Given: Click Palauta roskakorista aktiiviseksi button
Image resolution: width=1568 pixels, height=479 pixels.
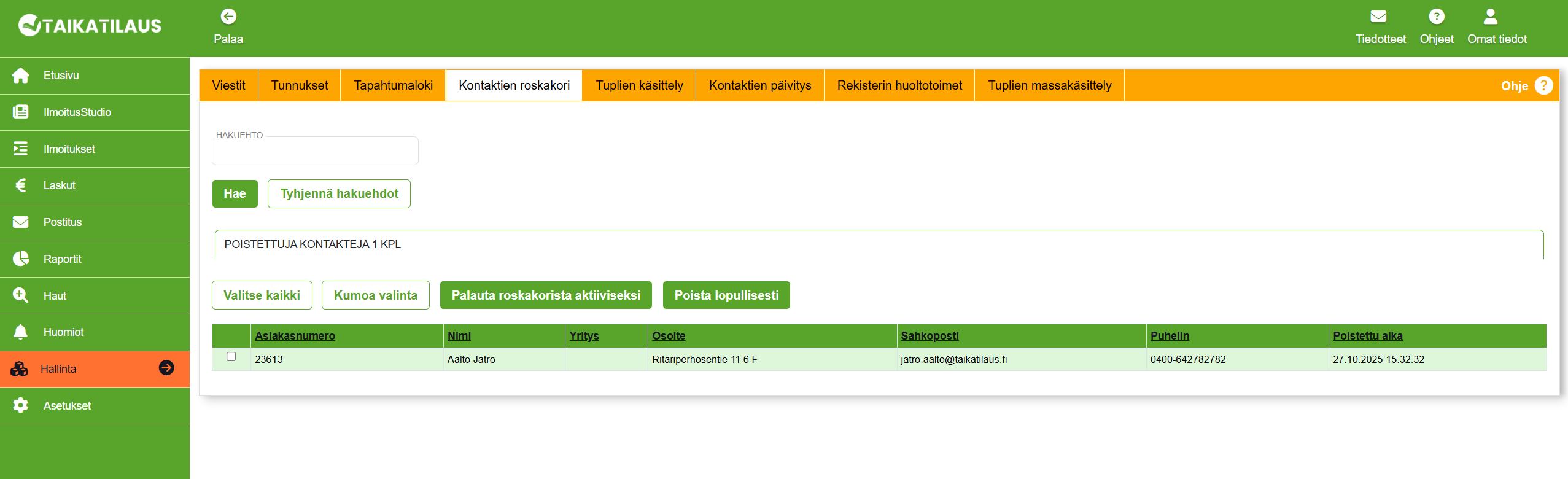Looking at the screenshot, I should click(546, 295).
